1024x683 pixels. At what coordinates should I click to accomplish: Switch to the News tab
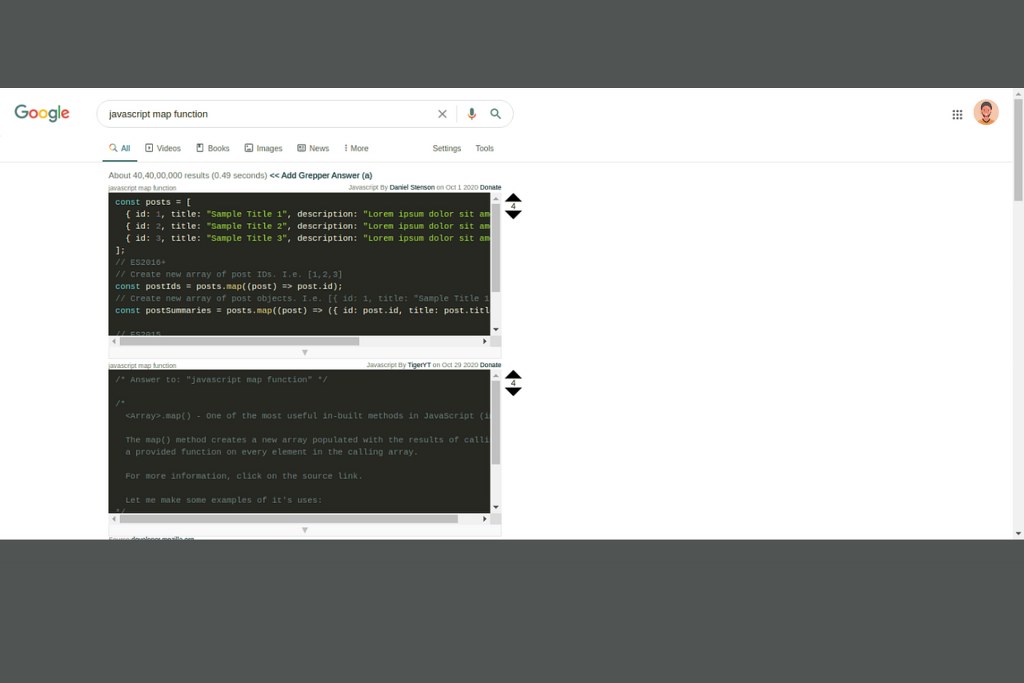pos(313,148)
